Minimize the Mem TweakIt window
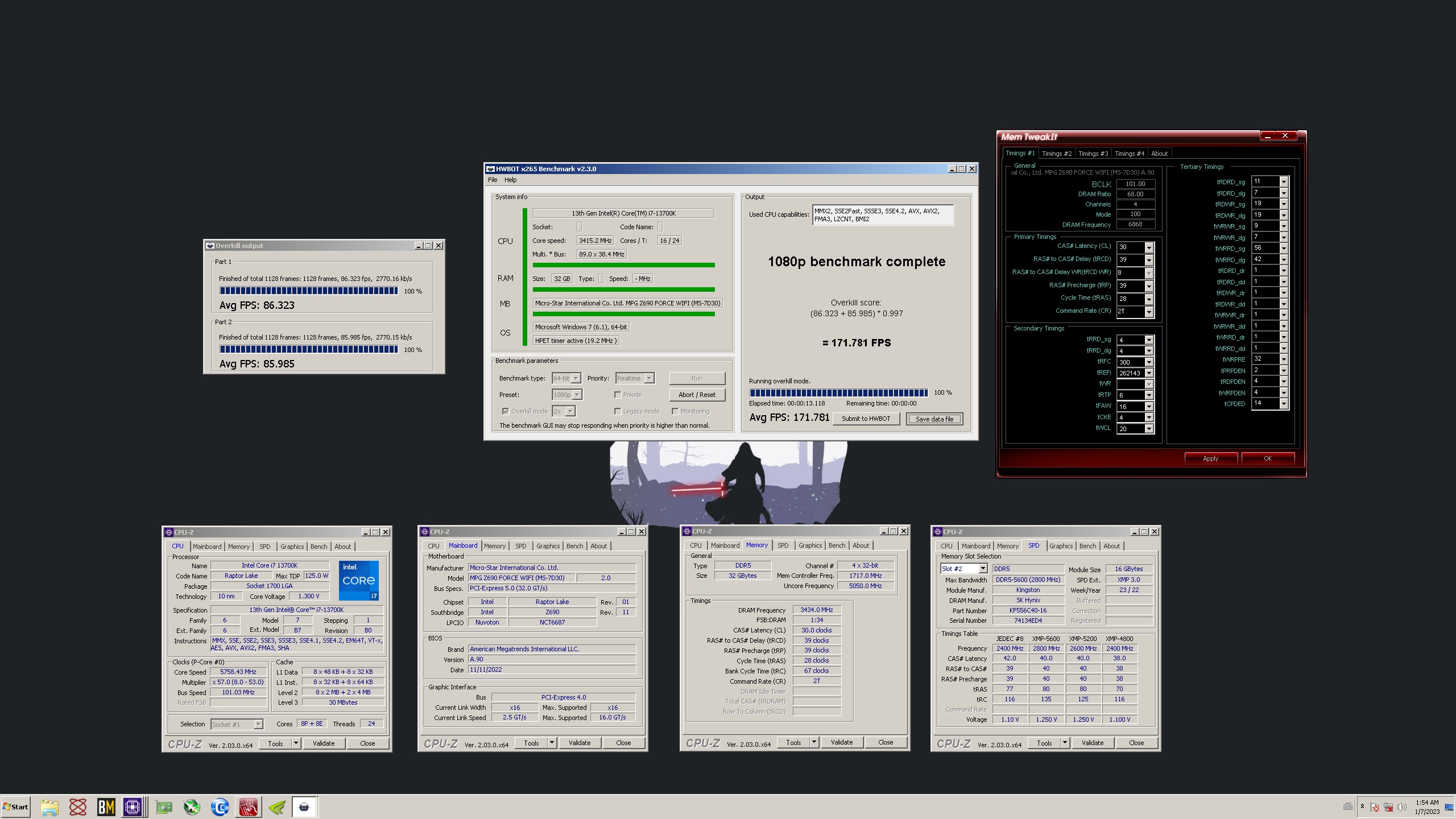Viewport: 1456px width, 819px height. [x=1268, y=136]
